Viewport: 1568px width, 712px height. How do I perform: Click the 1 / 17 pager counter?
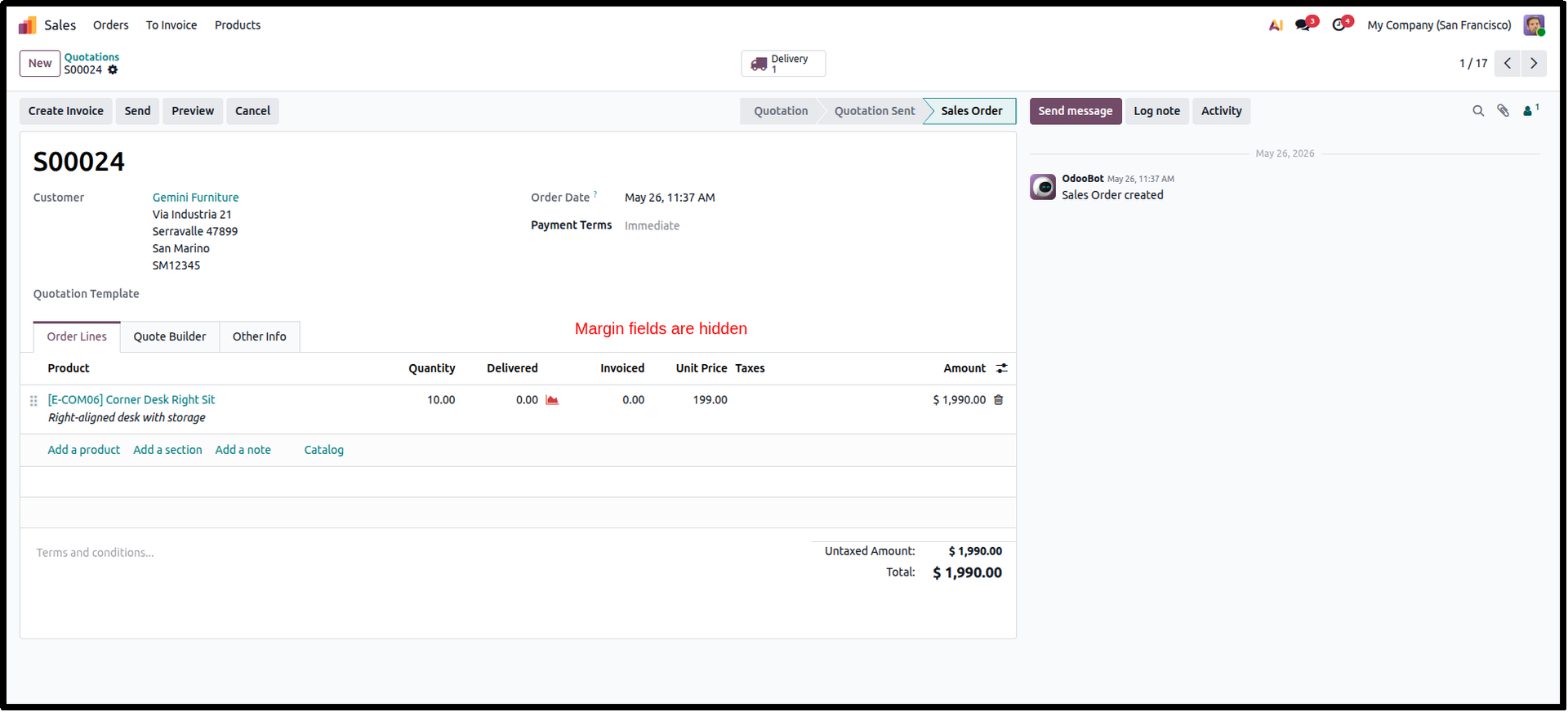pos(1473,64)
